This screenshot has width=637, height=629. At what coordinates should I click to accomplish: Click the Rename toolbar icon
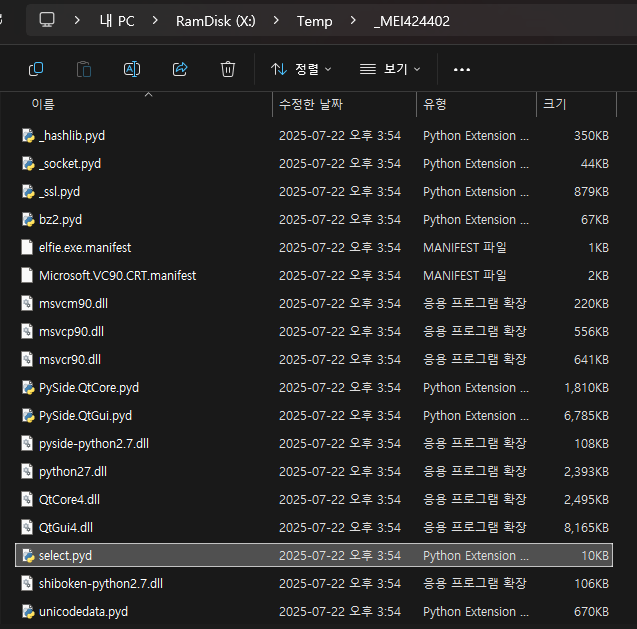pyautogui.click(x=132, y=69)
